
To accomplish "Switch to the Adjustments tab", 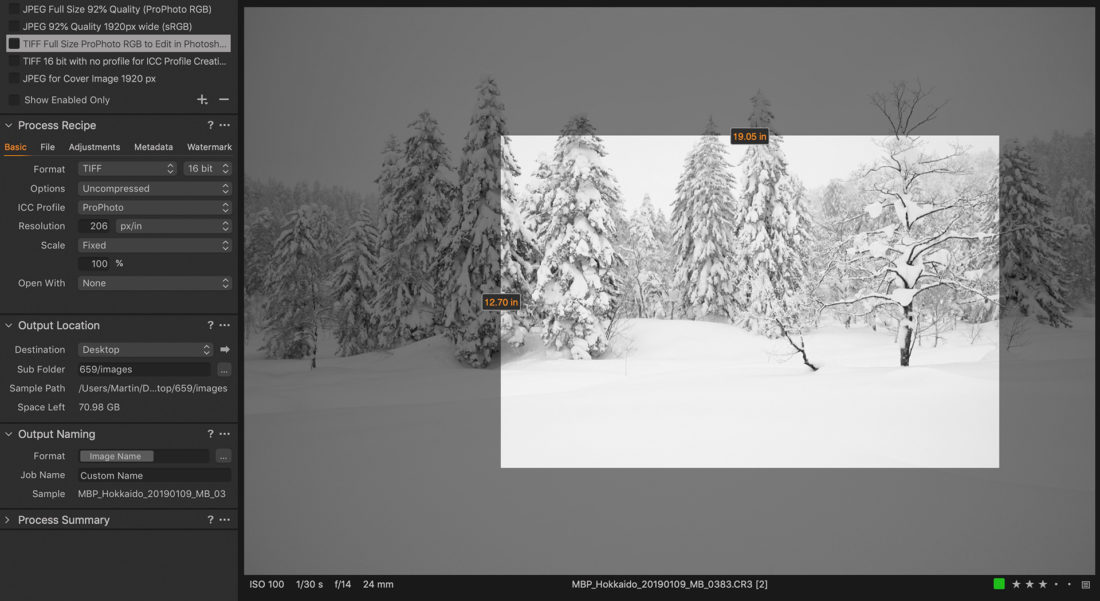I will click(94, 147).
